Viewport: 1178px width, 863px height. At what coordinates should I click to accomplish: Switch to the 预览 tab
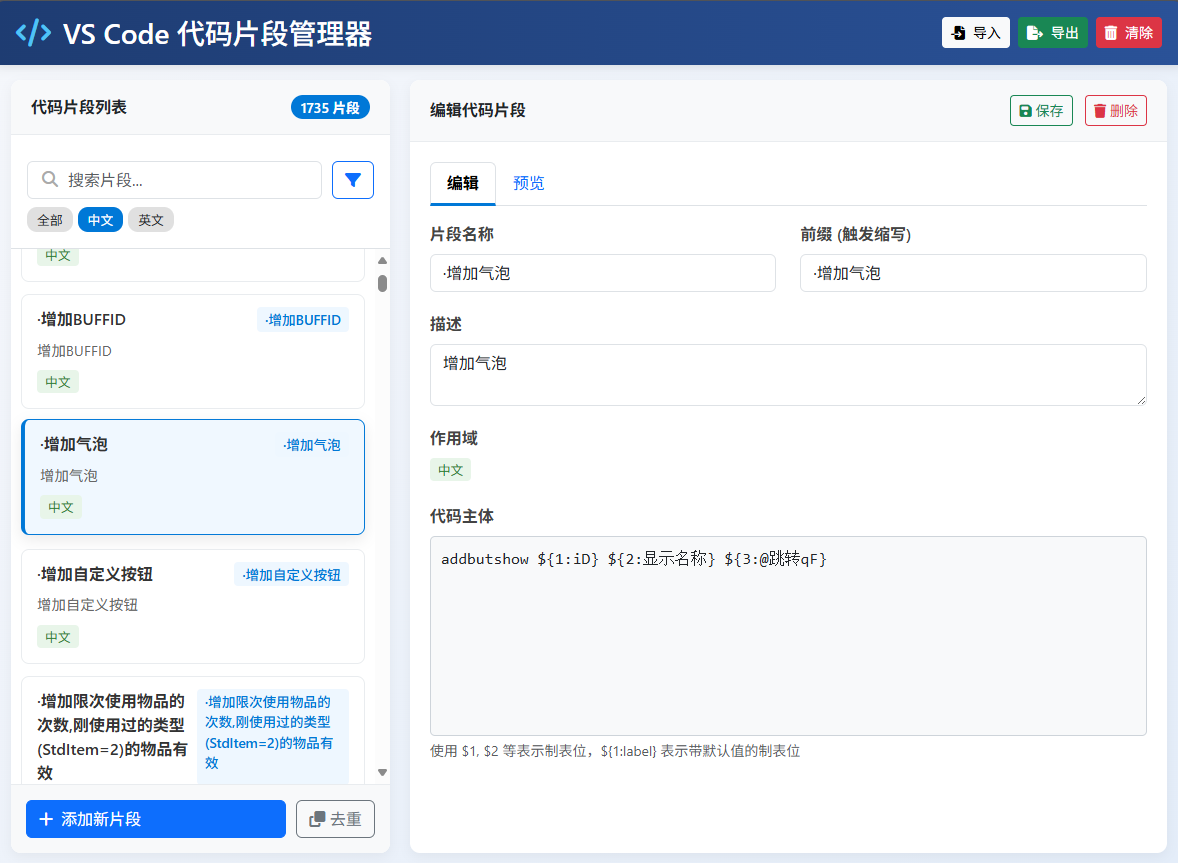pos(528,183)
